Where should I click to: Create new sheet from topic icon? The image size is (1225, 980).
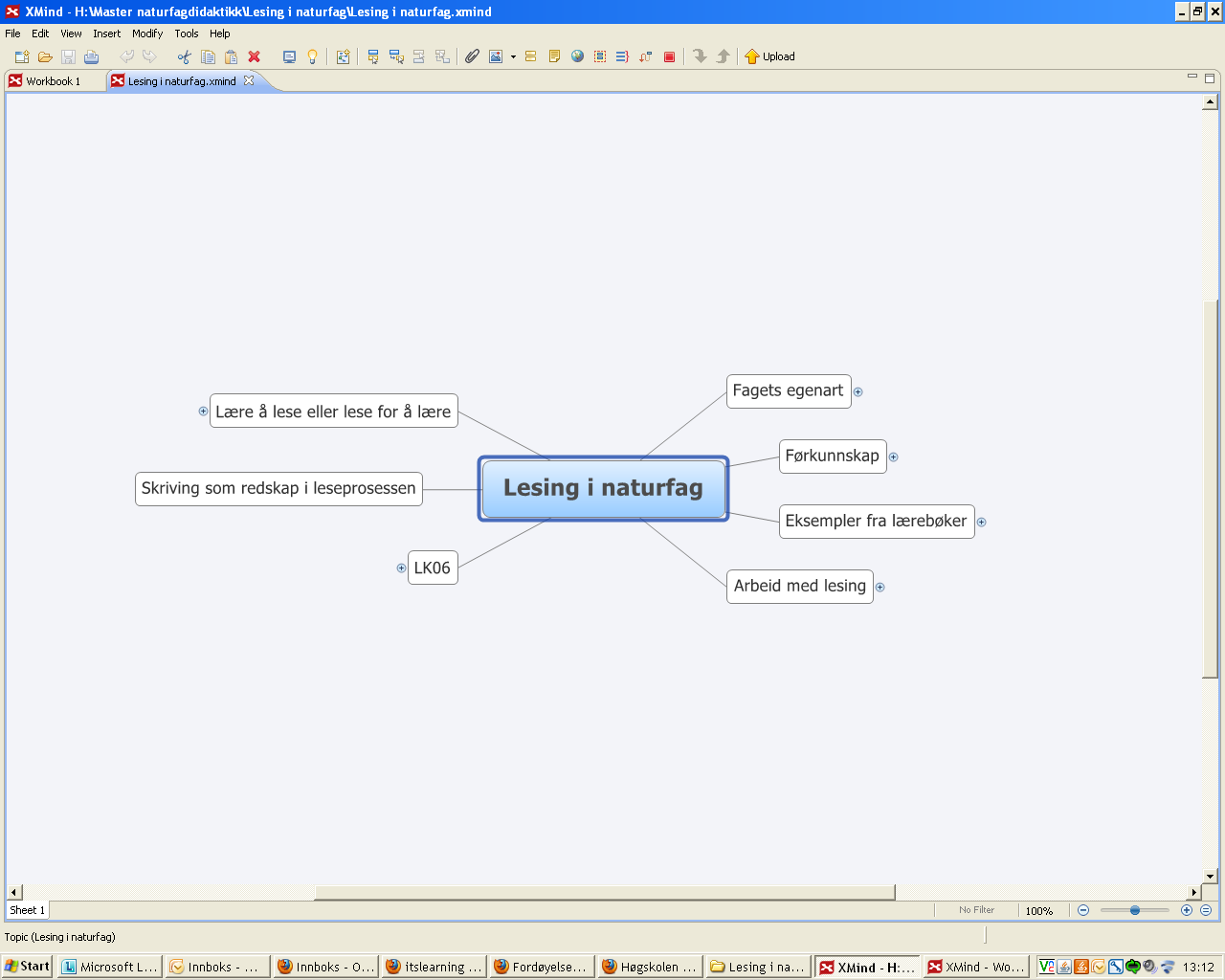(343, 56)
